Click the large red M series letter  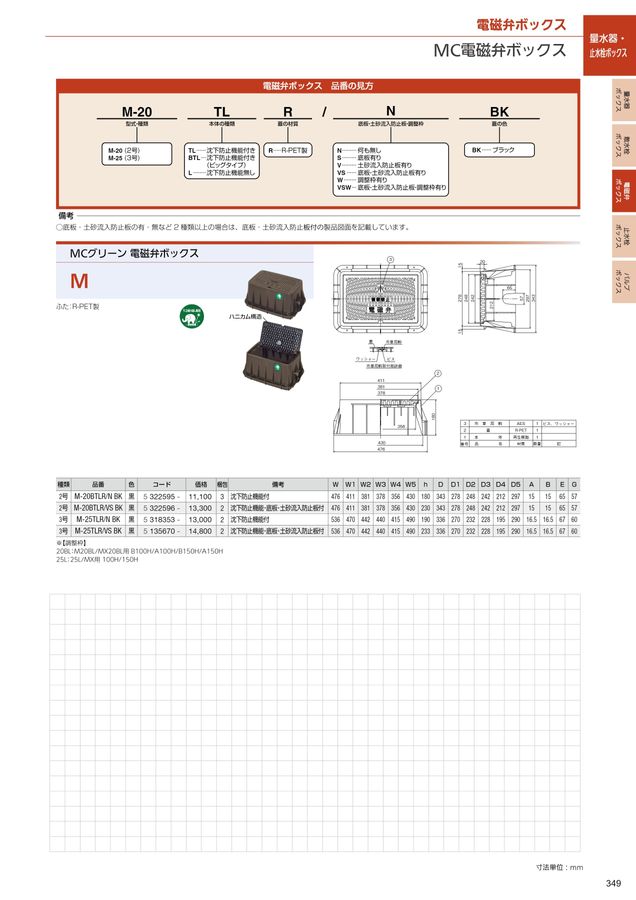(x=79, y=281)
